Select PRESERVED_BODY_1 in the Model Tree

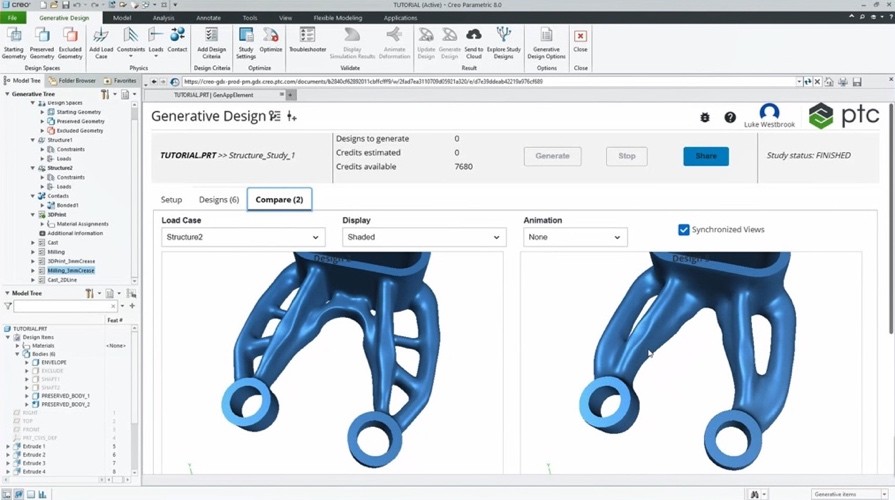click(65, 396)
